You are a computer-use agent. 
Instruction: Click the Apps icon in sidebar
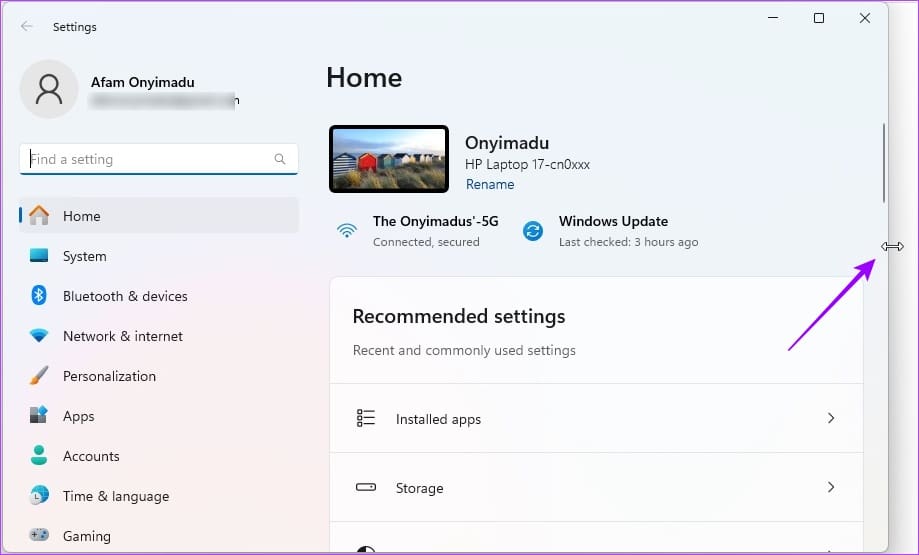pos(39,416)
